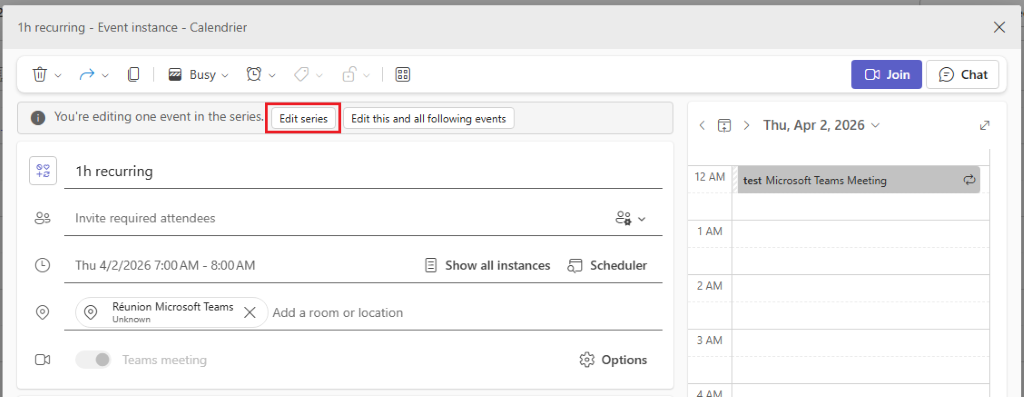Open the meeting Chat
The width and height of the screenshot is (1024, 397).
963,74
